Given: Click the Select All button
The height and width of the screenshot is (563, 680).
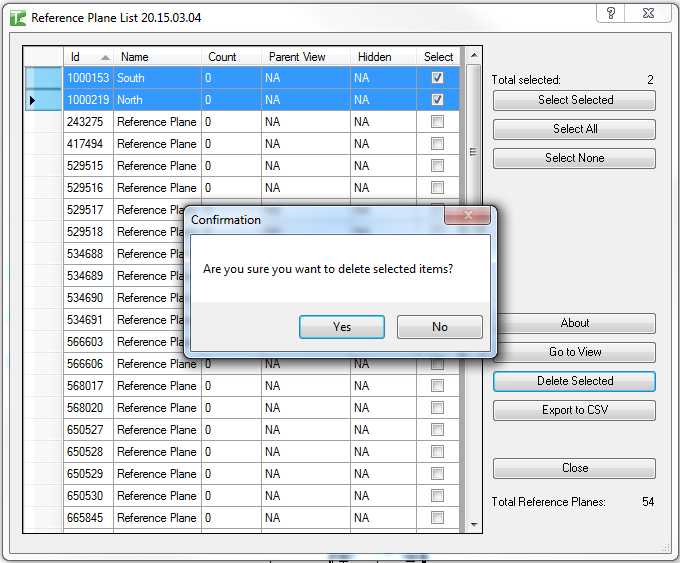Looking at the screenshot, I should pos(574,129).
